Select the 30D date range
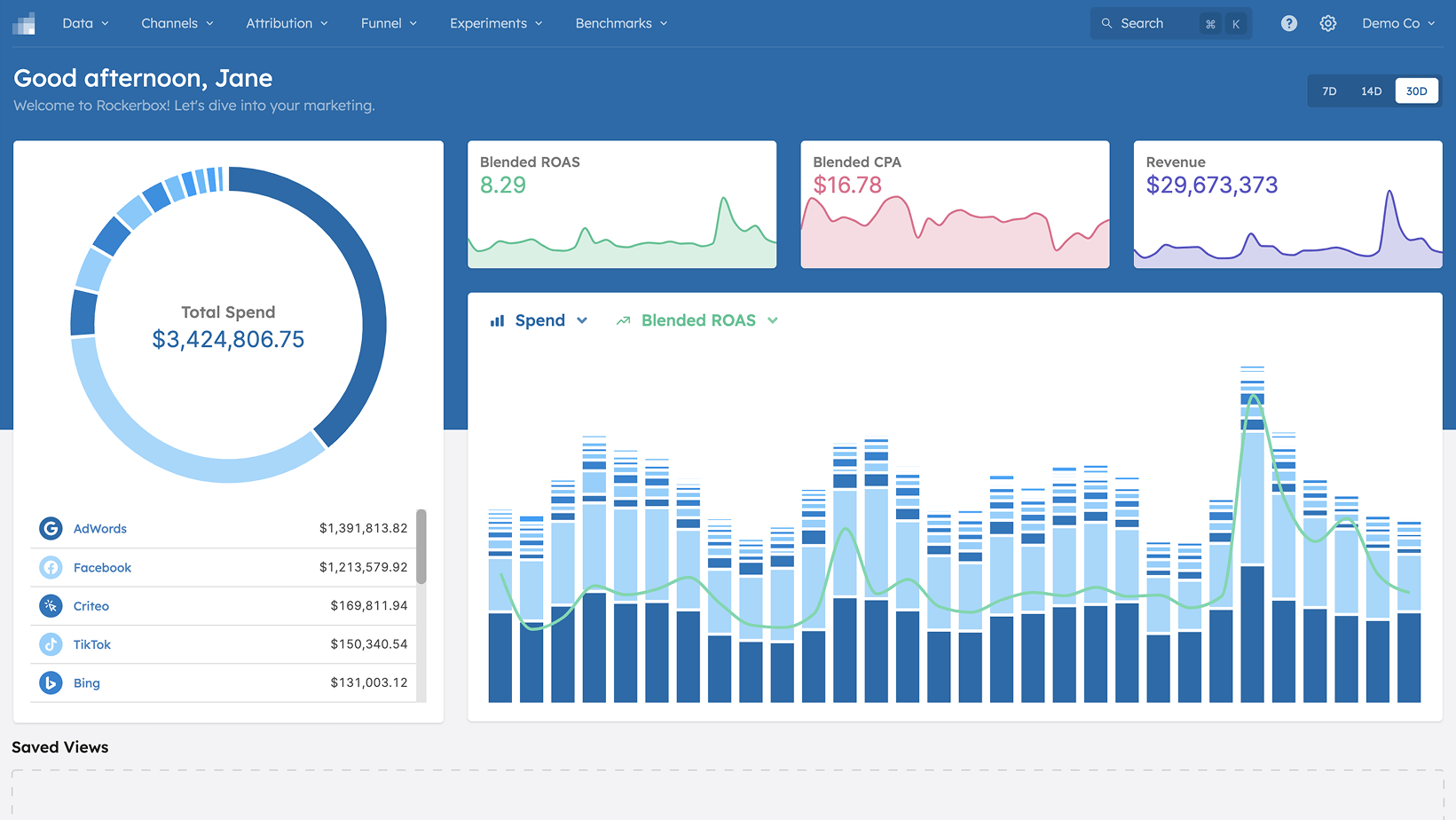Viewport: 1456px width, 820px height. (1417, 91)
